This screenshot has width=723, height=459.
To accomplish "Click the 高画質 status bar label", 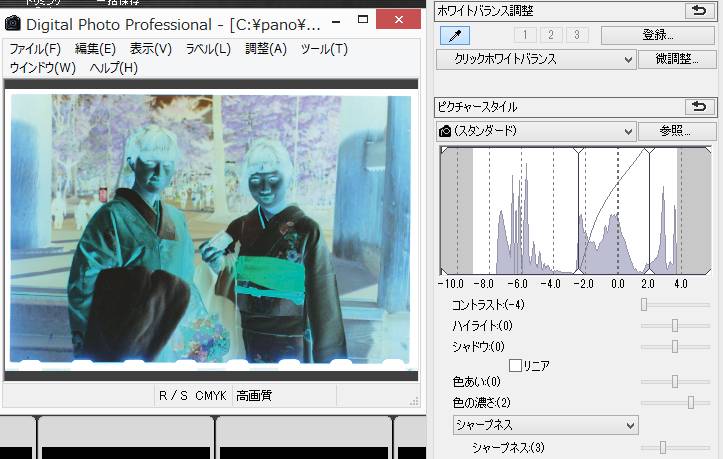I will click(254, 396).
